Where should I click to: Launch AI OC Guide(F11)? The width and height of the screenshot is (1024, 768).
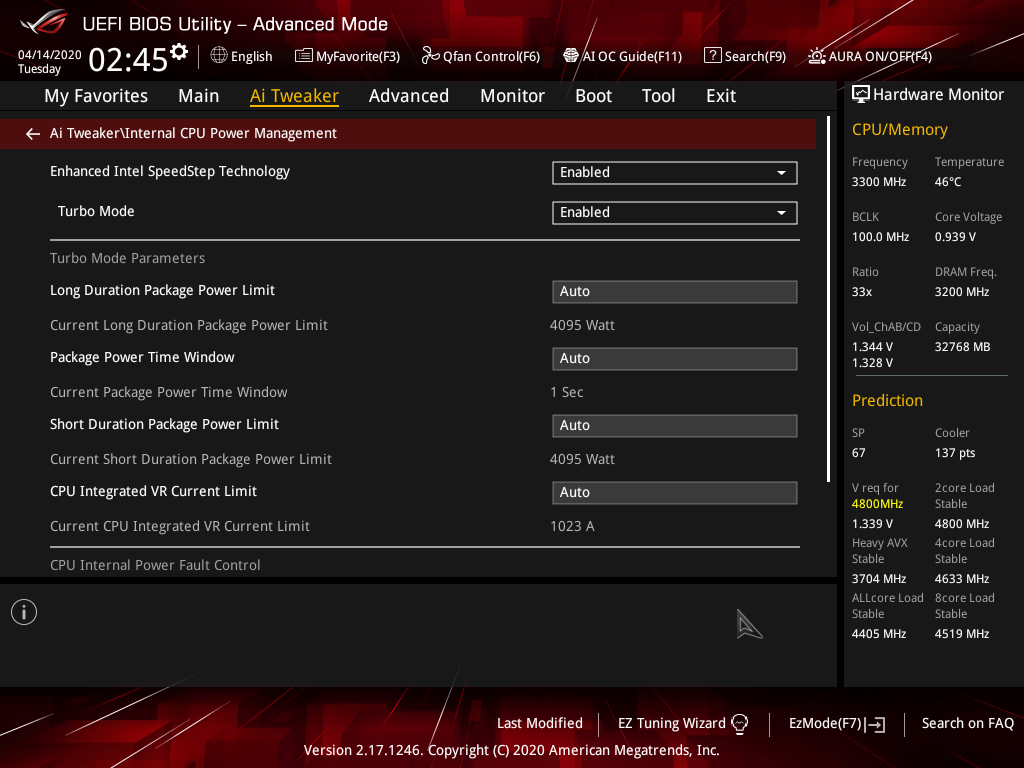click(622, 56)
